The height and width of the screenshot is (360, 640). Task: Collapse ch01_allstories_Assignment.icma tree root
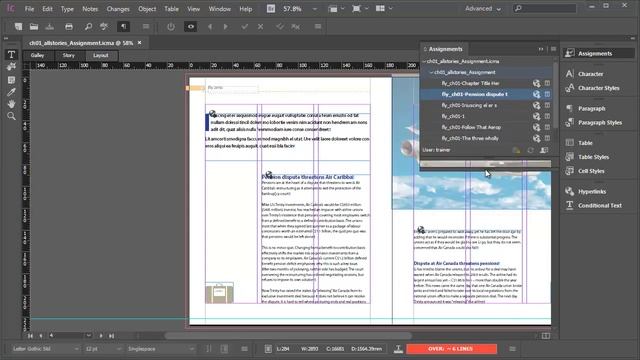pyautogui.click(x=424, y=61)
